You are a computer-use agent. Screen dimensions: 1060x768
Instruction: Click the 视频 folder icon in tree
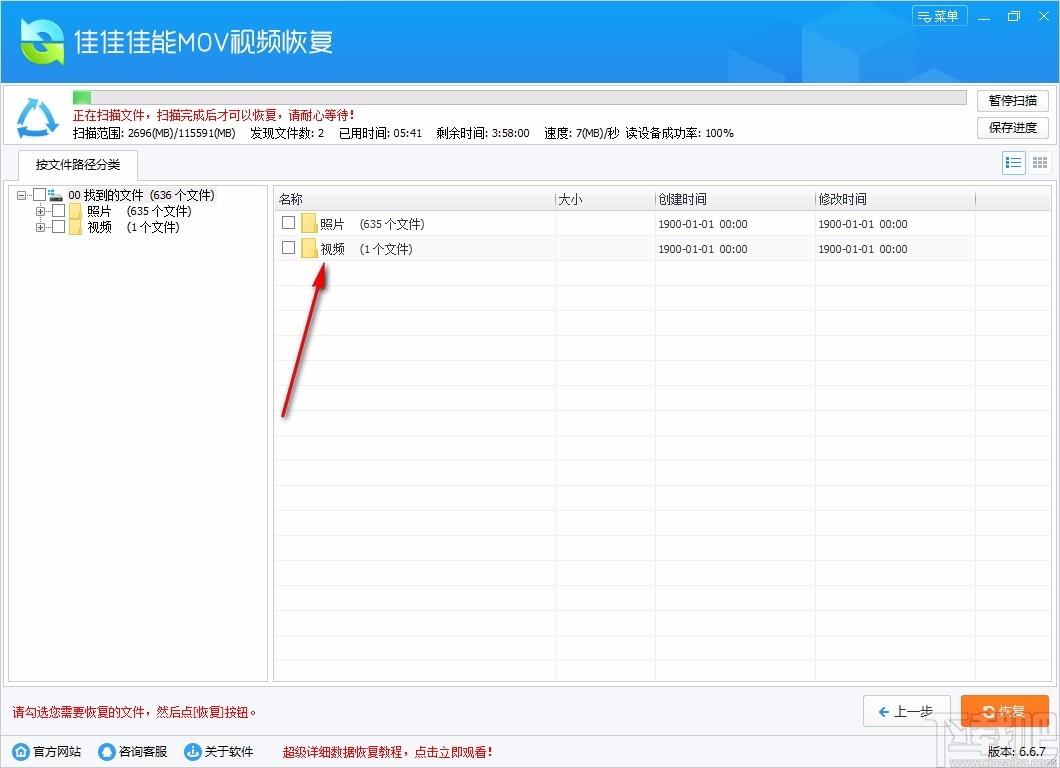pyautogui.click(x=75, y=227)
